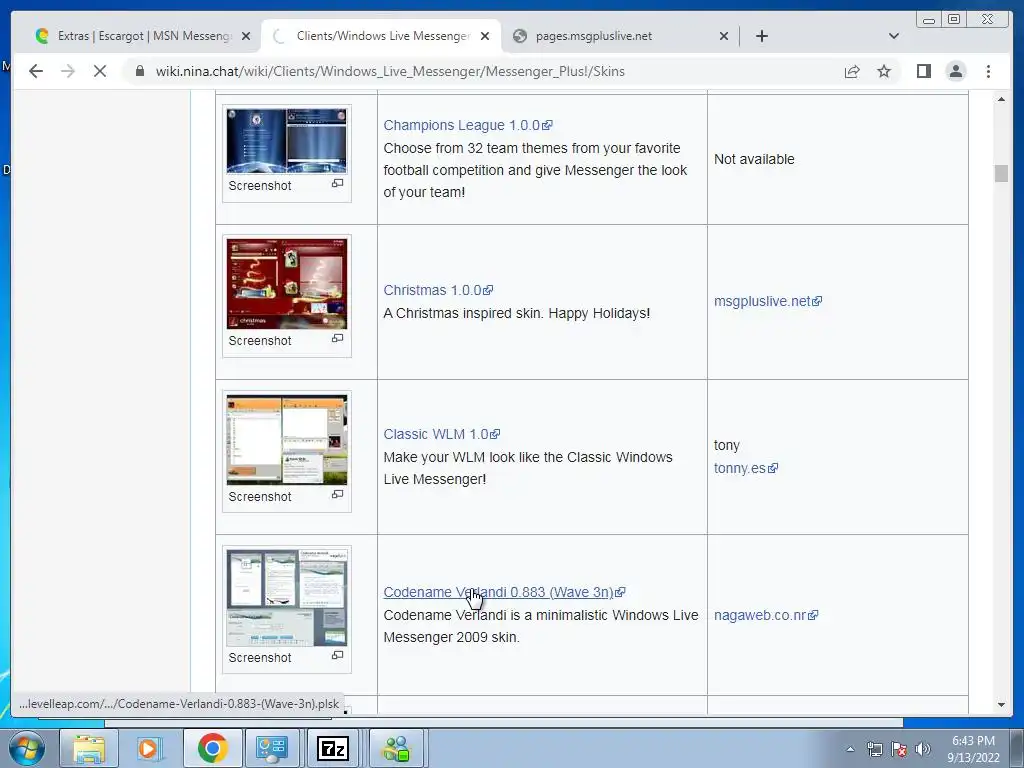The width and height of the screenshot is (1024, 768).
Task: Open Codename Verlandi screenshot thumbnail
Action: click(x=287, y=598)
